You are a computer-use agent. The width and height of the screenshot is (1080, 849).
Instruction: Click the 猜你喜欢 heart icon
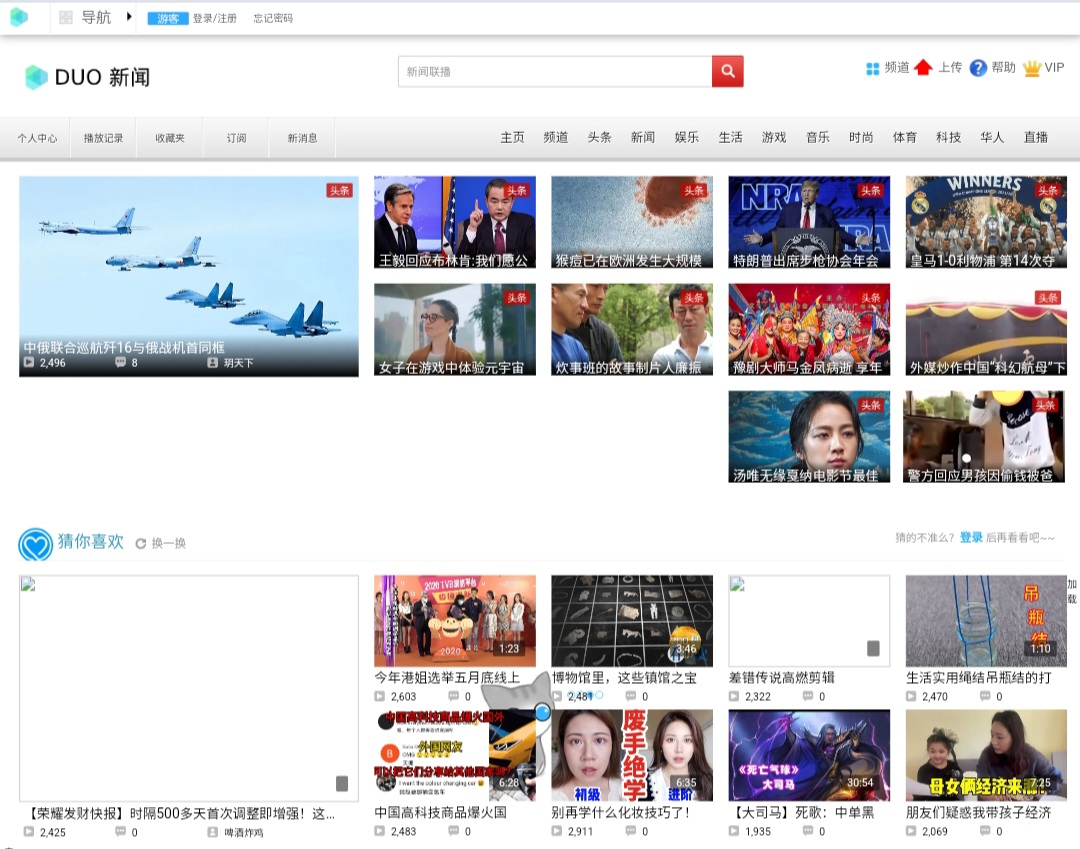click(x=36, y=544)
